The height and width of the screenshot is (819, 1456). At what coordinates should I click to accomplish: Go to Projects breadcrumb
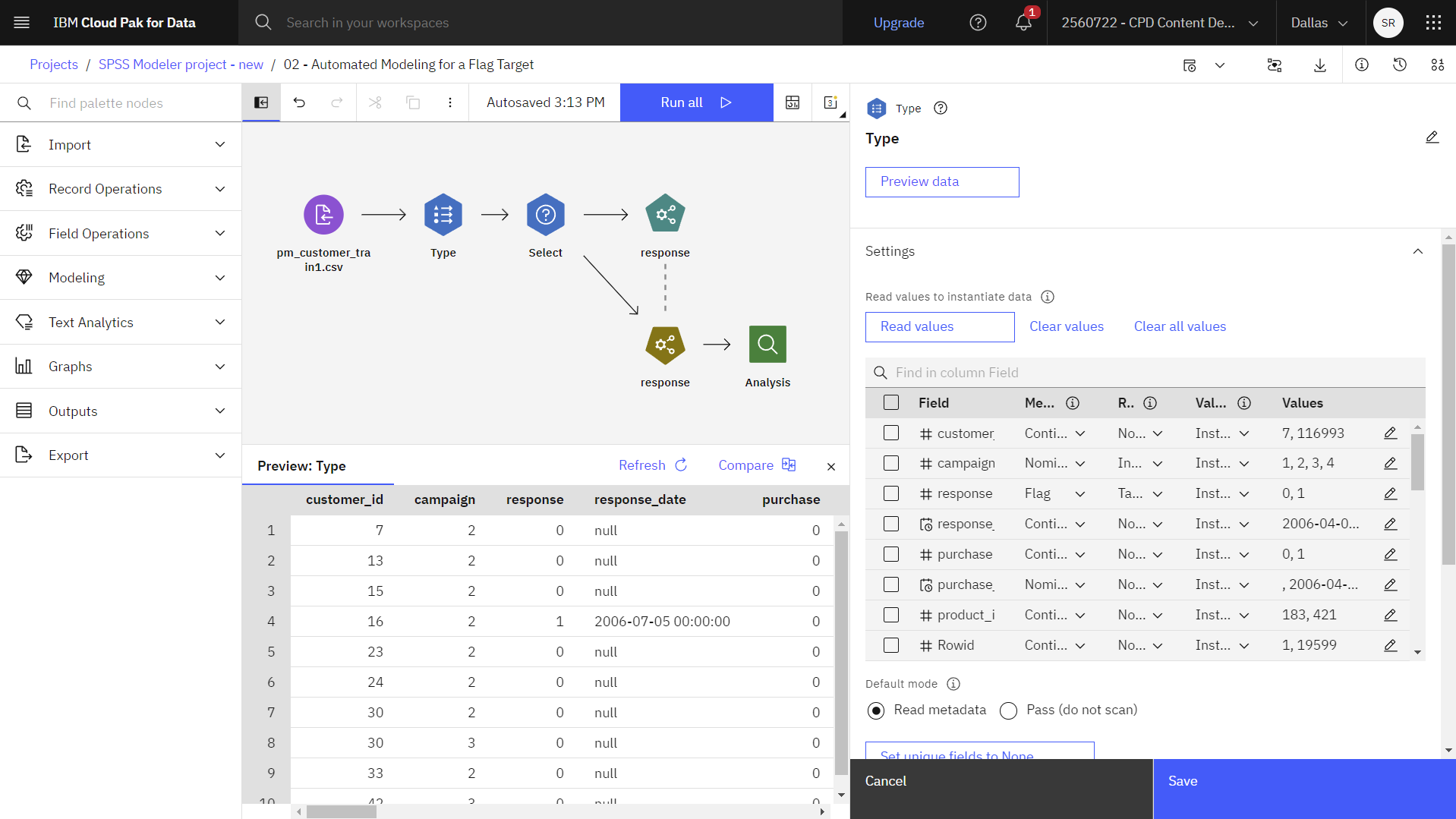(x=54, y=65)
